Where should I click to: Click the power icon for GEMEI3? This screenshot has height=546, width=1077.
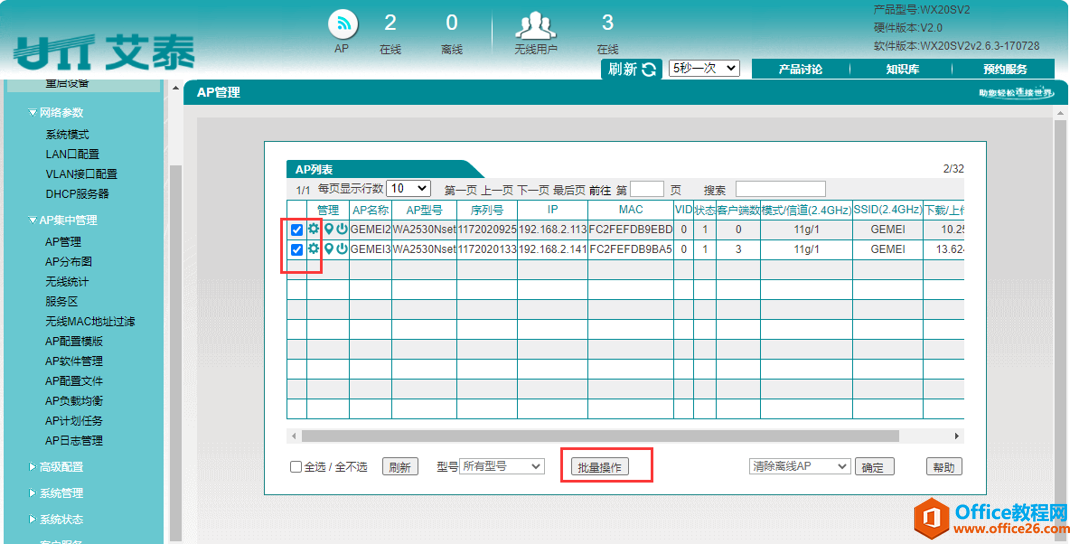click(x=341, y=249)
